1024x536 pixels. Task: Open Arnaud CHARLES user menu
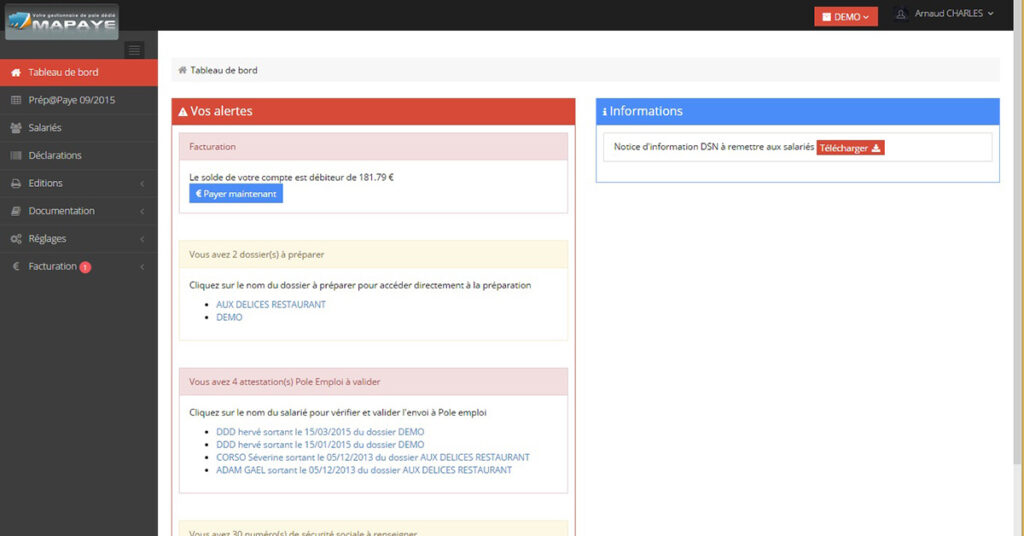954,14
